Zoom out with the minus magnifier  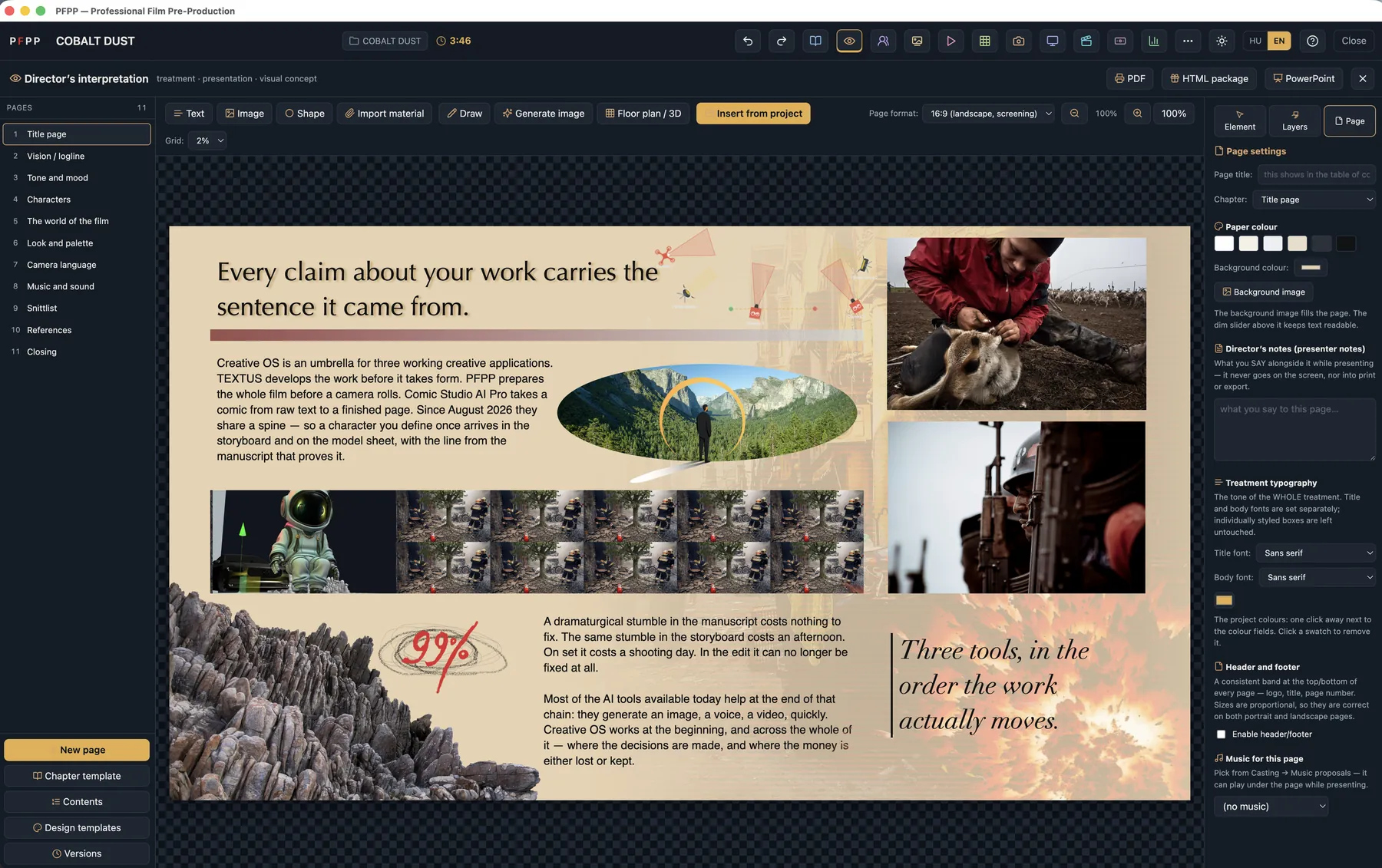1074,114
